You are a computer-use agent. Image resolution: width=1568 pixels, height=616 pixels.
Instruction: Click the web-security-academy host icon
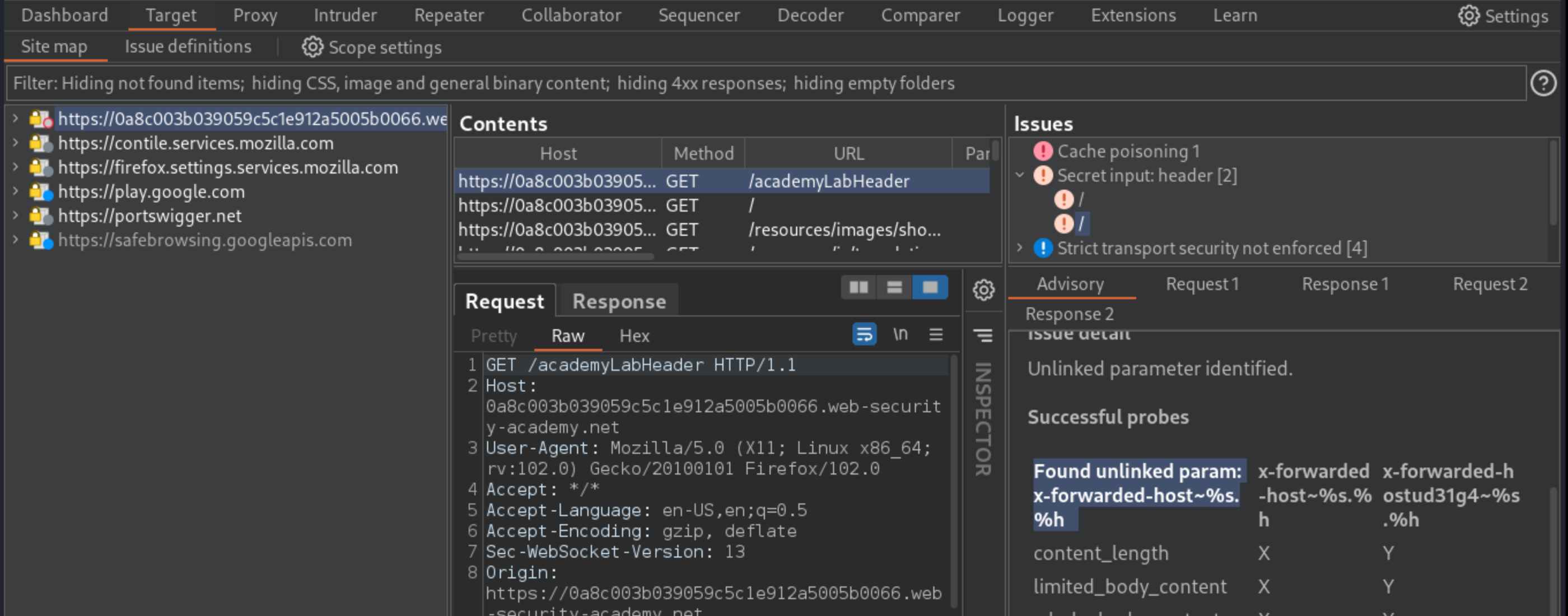(41, 119)
